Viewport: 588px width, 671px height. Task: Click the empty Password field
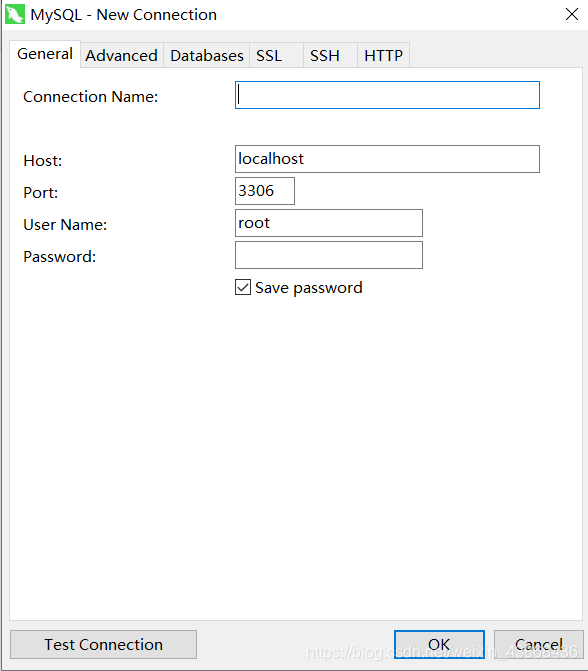[329, 255]
